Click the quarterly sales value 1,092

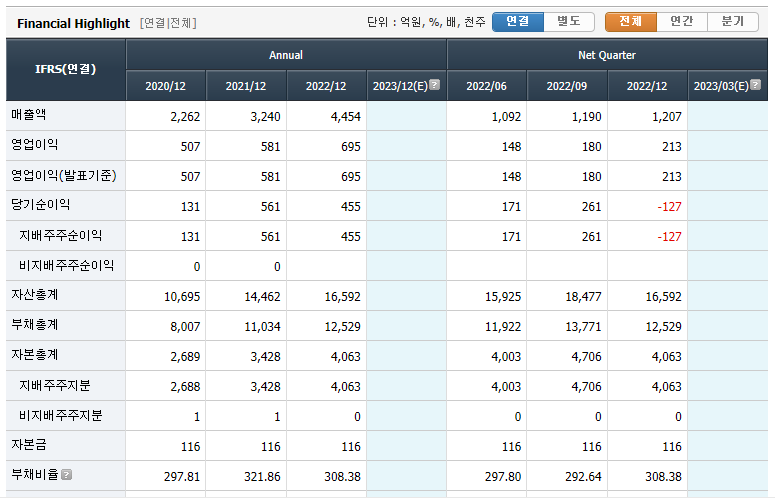coord(506,117)
